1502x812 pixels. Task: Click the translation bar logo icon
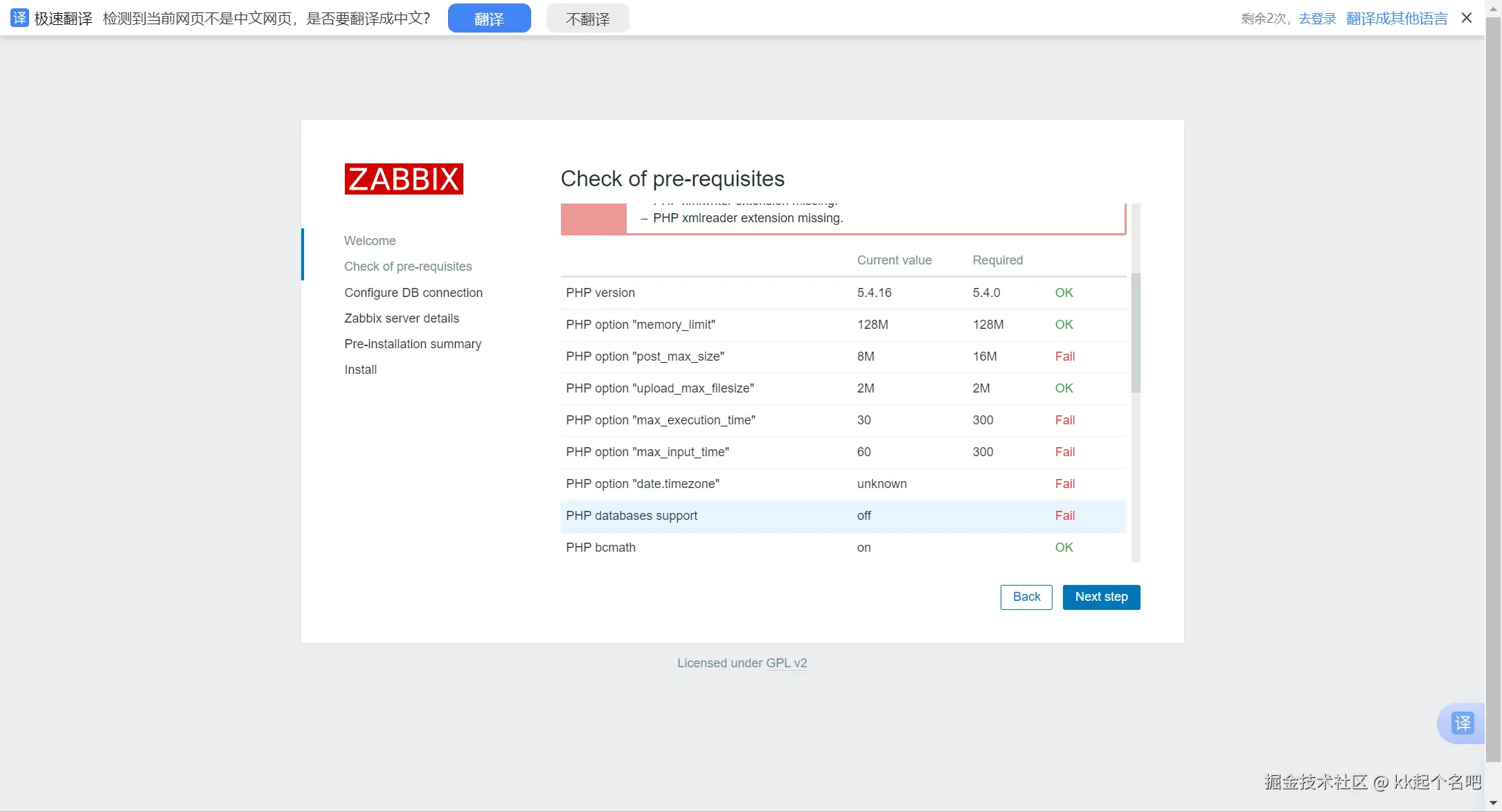tap(19, 18)
